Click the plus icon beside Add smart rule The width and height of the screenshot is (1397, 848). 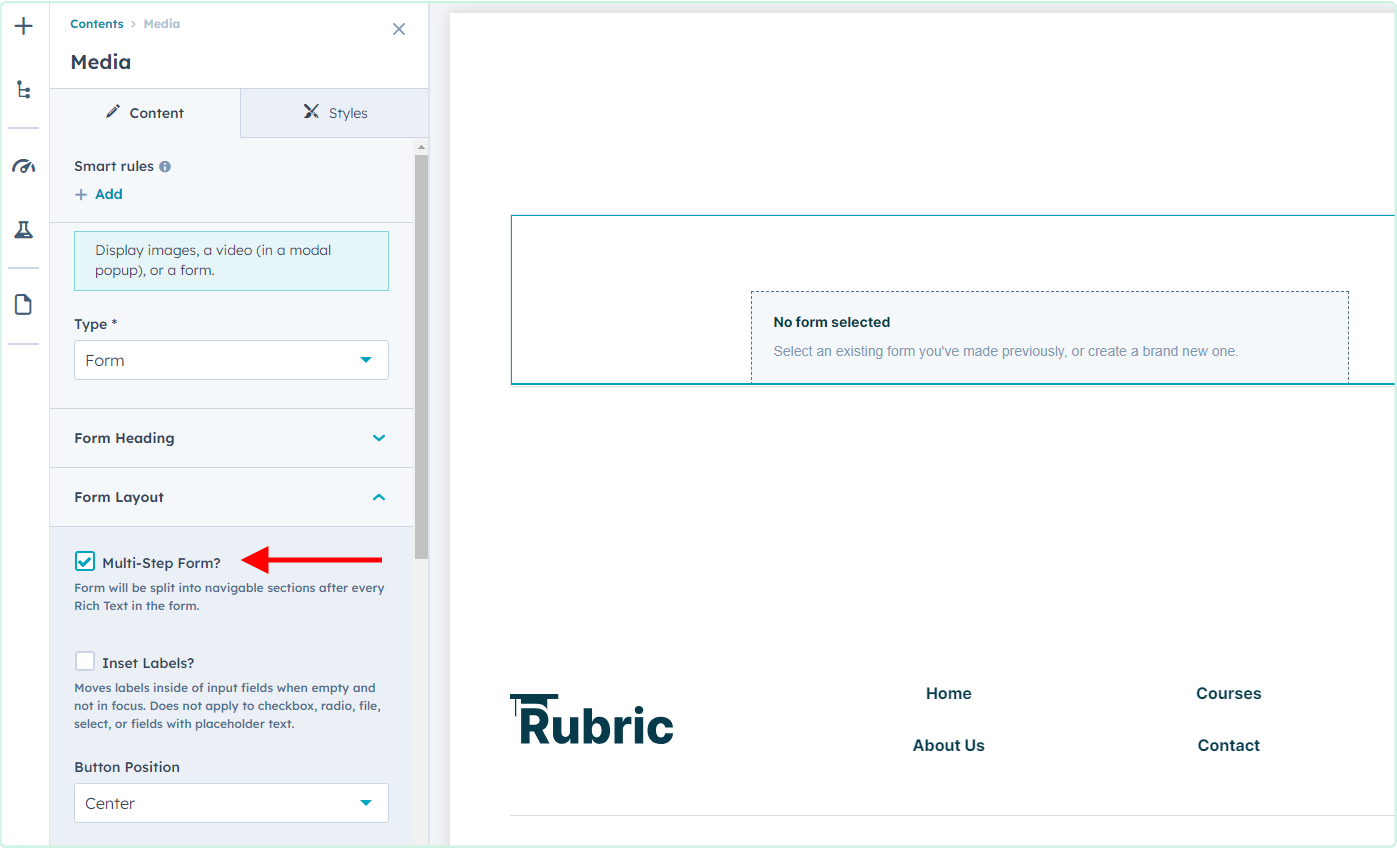pos(81,194)
